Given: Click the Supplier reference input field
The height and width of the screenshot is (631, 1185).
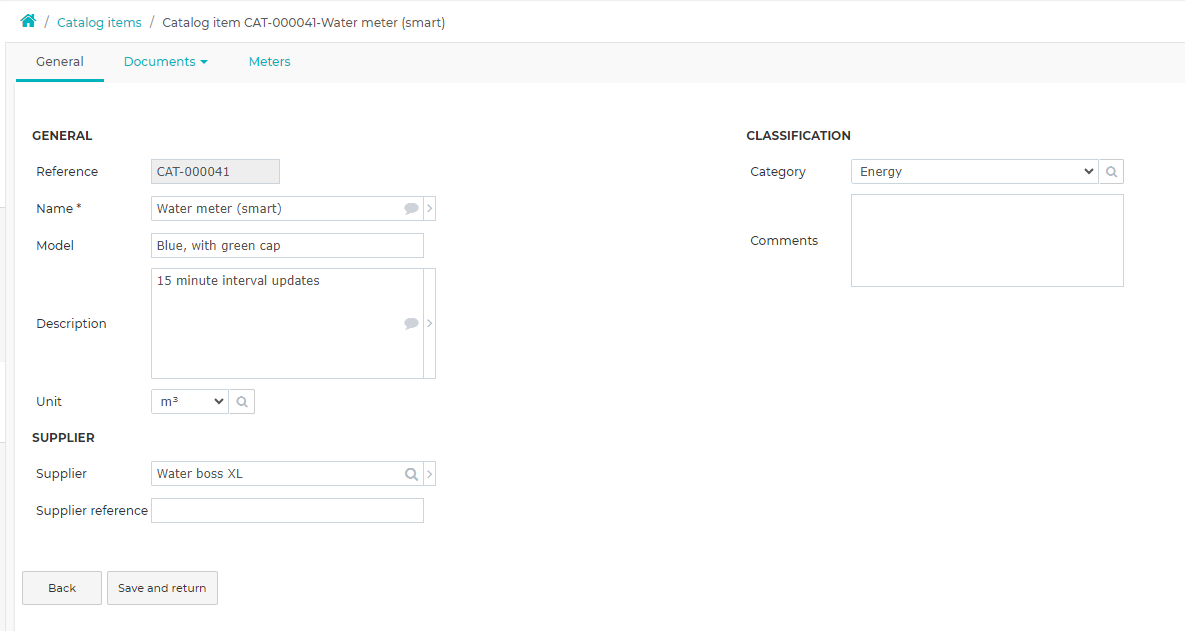Looking at the screenshot, I should 287,511.
